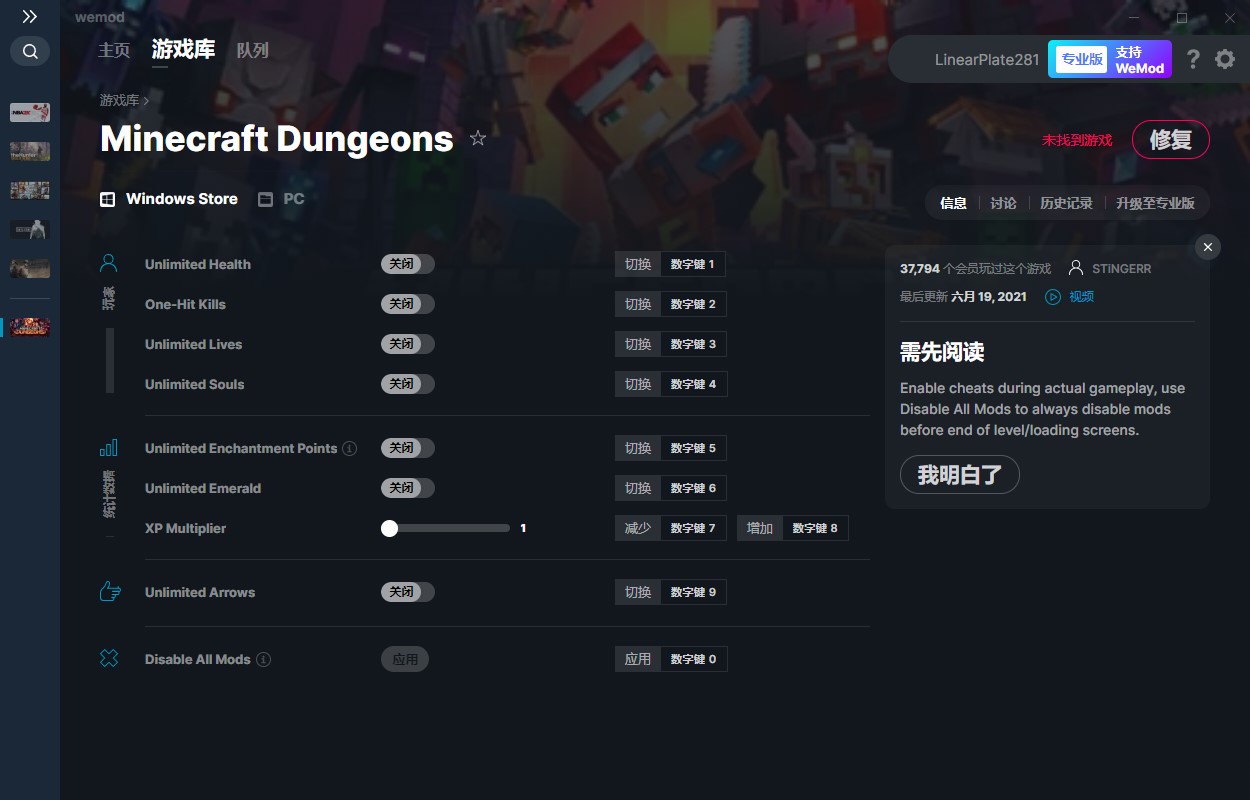Click 游戏库 breadcrumb link

pyautogui.click(x=119, y=100)
